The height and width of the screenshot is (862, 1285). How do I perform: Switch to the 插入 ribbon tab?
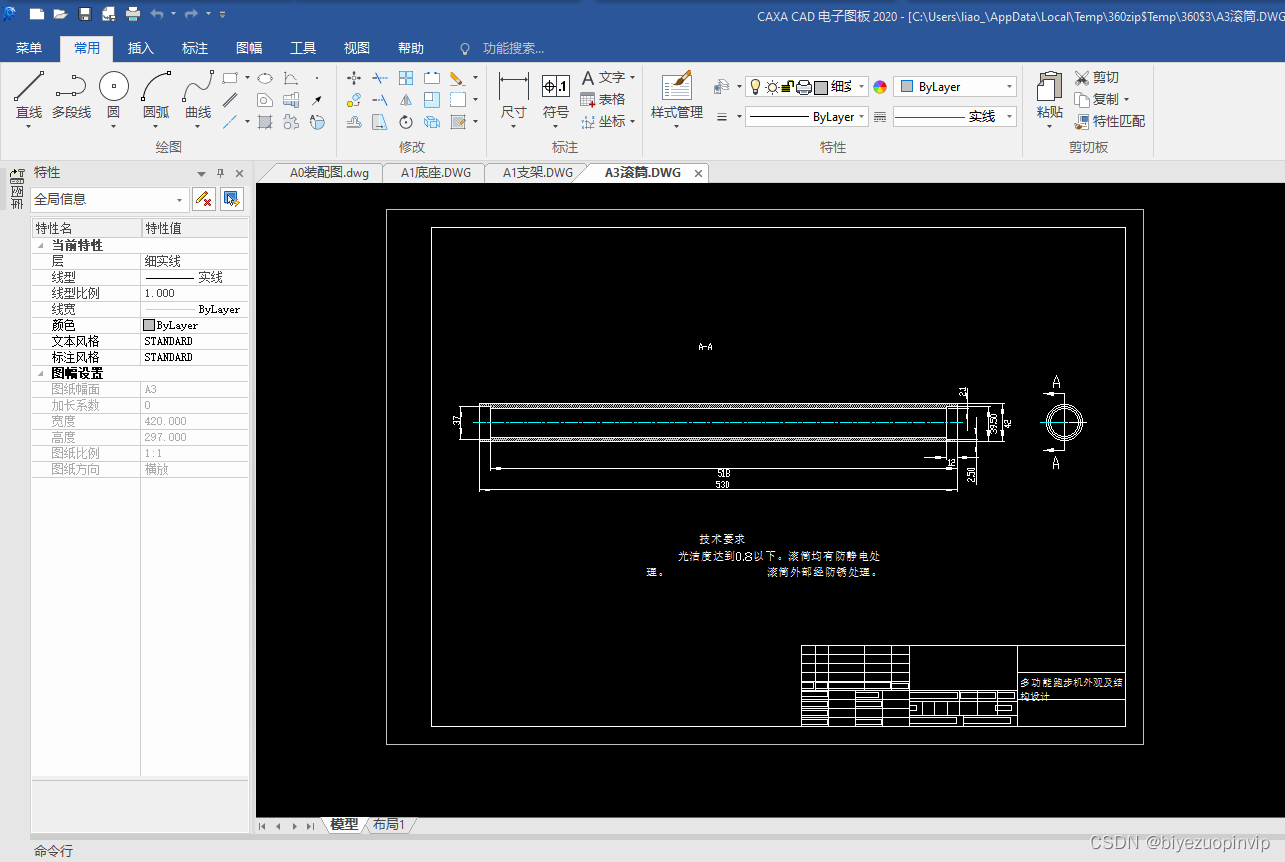point(141,48)
